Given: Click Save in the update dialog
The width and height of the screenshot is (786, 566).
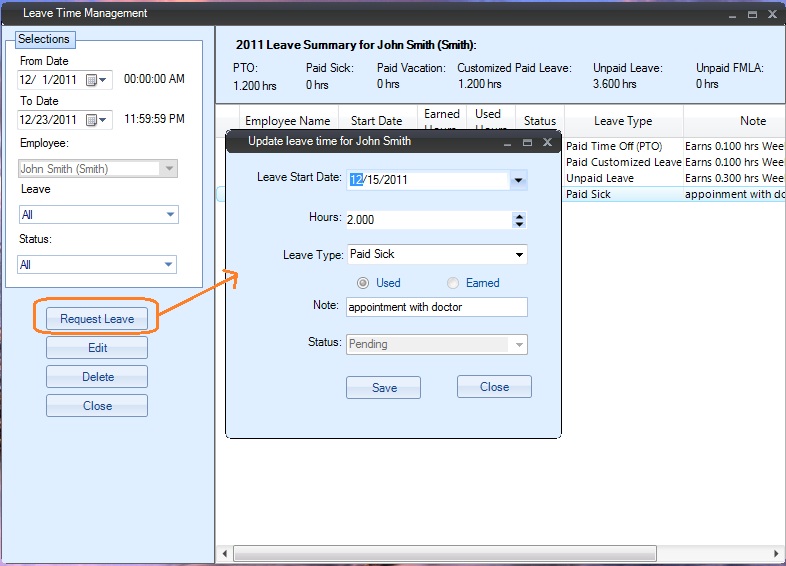Looking at the screenshot, I should coord(383,388).
